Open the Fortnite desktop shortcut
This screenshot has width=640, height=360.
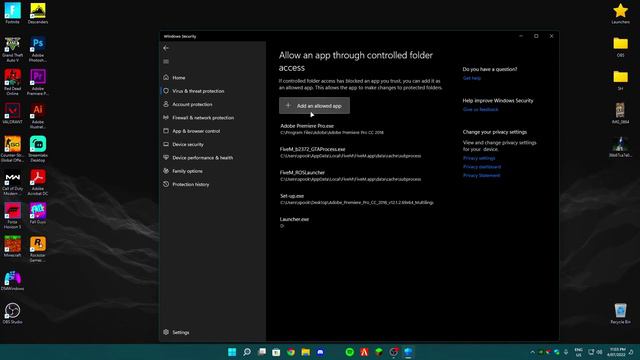(x=12, y=13)
